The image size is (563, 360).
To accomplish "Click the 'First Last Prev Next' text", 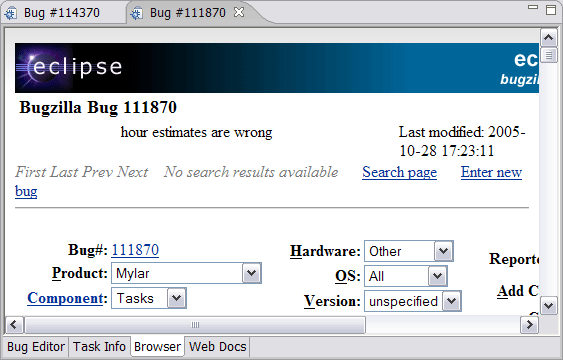I will click(82, 172).
